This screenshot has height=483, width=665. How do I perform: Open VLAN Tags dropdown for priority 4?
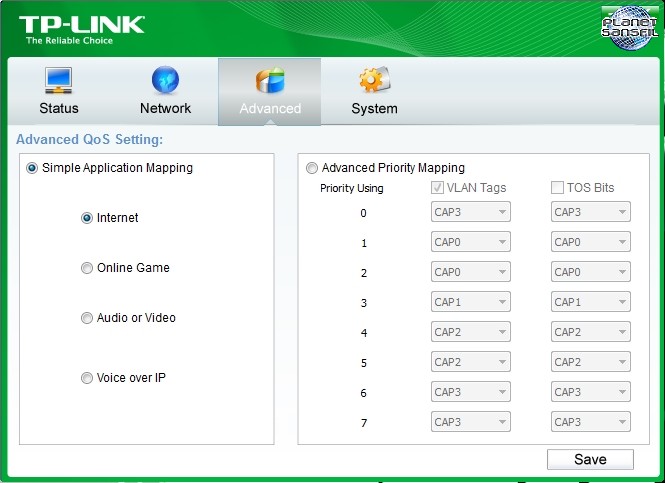(x=471, y=332)
